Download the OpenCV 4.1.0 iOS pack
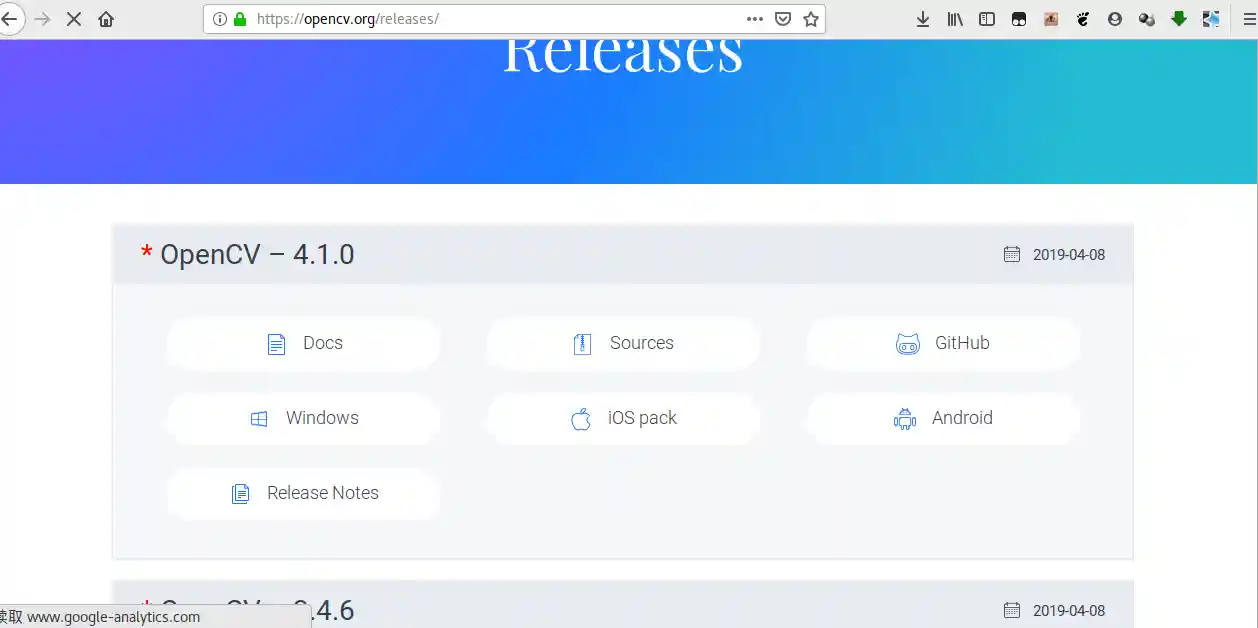The width and height of the screenshot is (1258, 628). (623, 418)
